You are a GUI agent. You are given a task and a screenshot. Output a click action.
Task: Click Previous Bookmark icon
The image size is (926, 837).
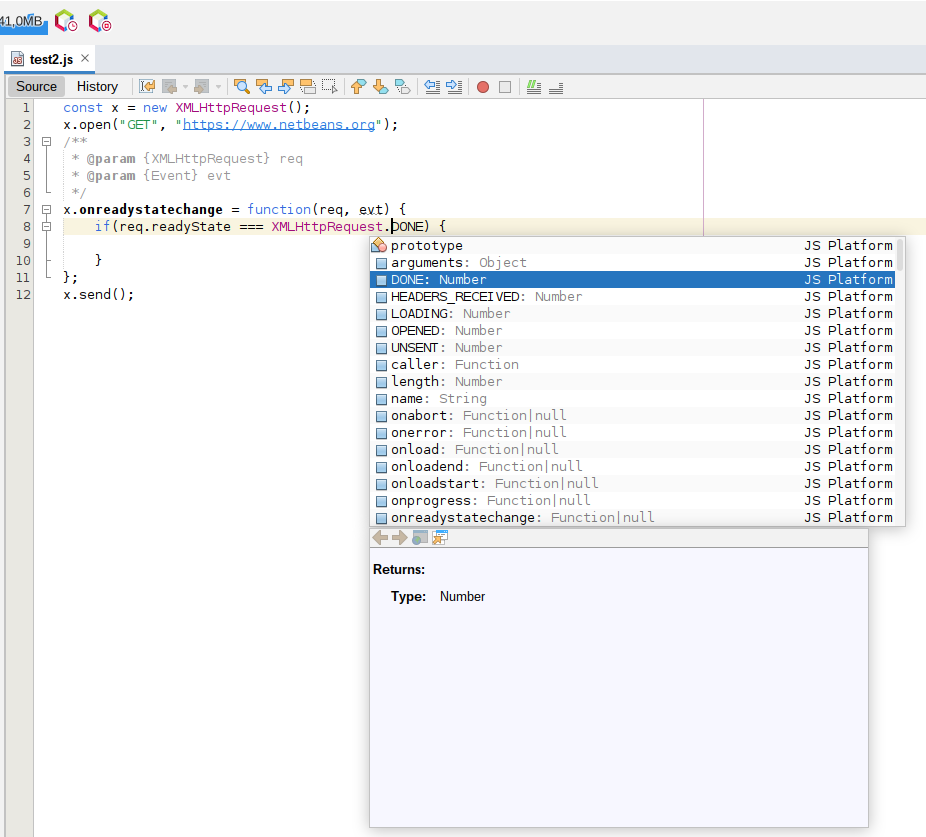(358, 87)
